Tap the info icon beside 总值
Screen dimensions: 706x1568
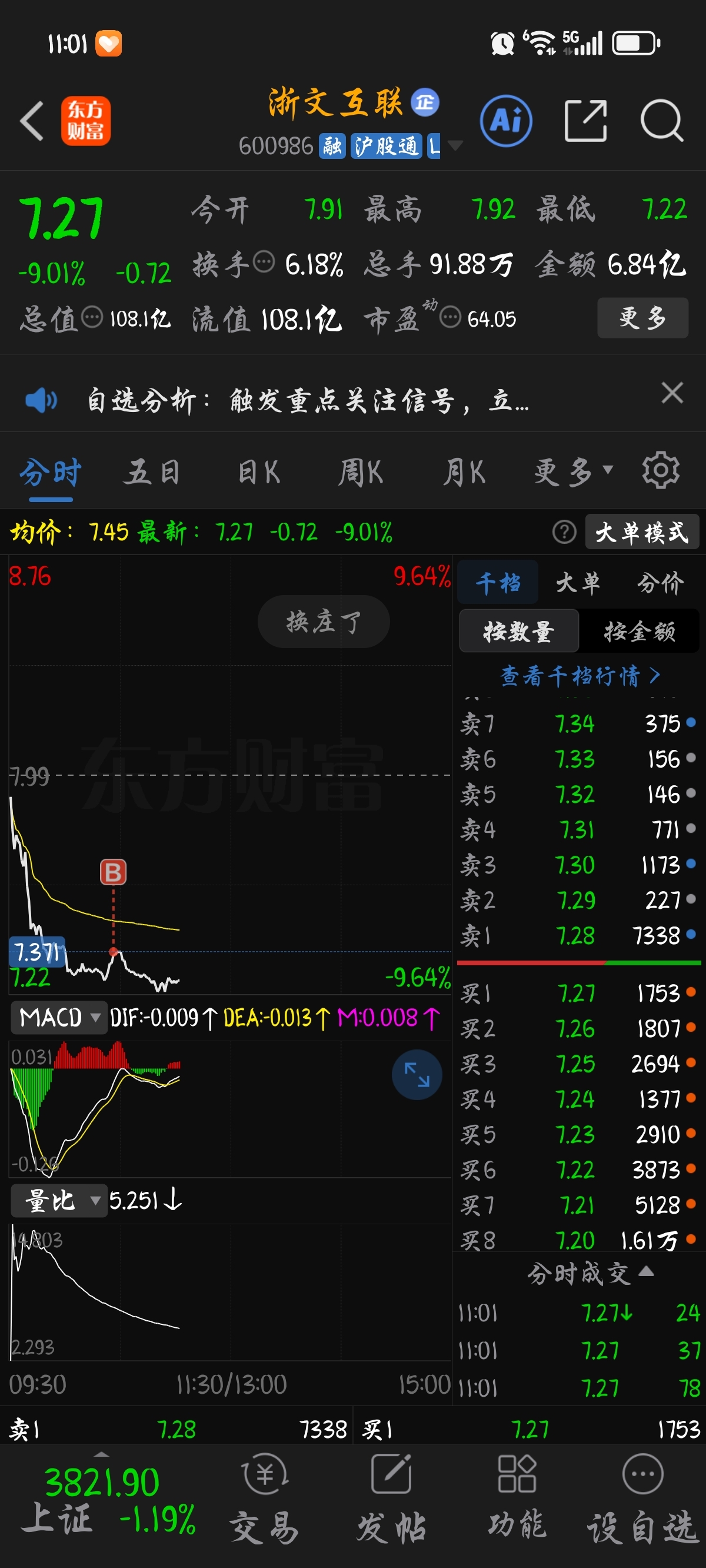92,317
